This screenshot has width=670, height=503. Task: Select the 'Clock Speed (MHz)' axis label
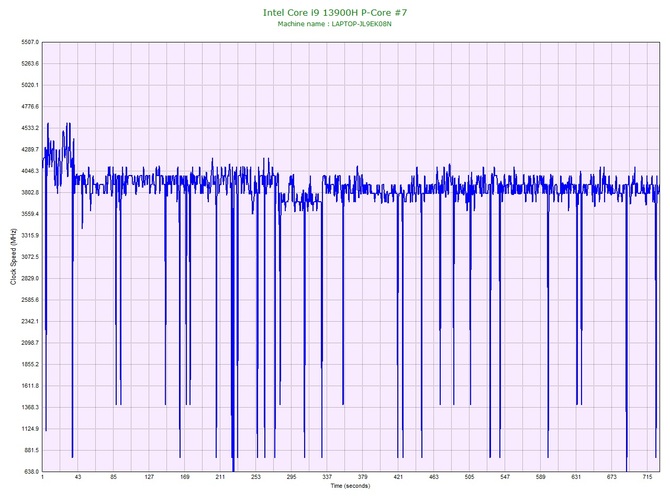click(13, 257)
